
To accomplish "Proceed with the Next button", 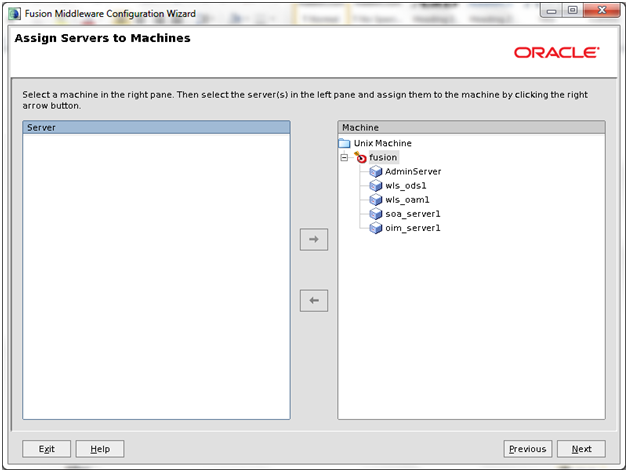I will [581, 449].
